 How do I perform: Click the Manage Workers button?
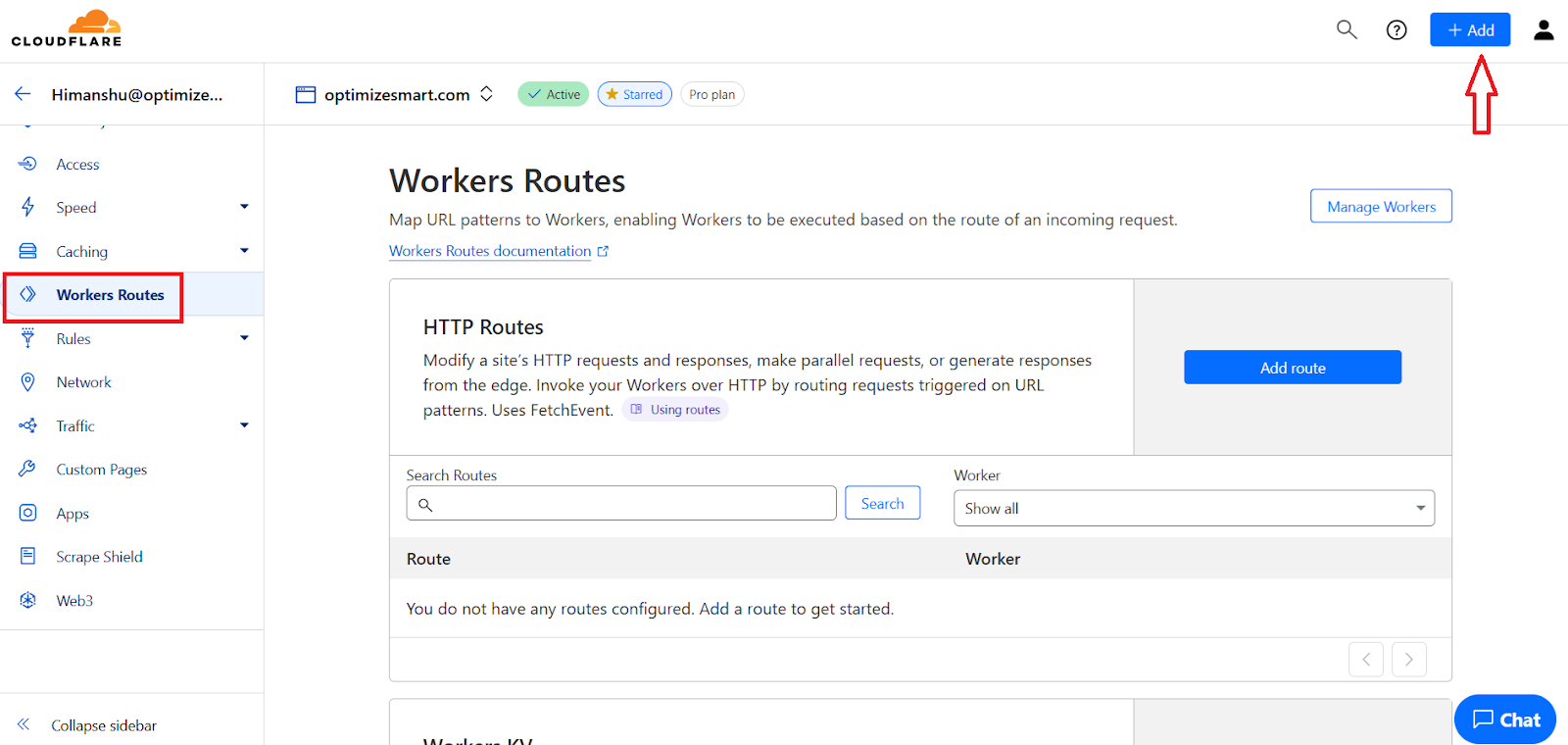[x=1381, y=206]
